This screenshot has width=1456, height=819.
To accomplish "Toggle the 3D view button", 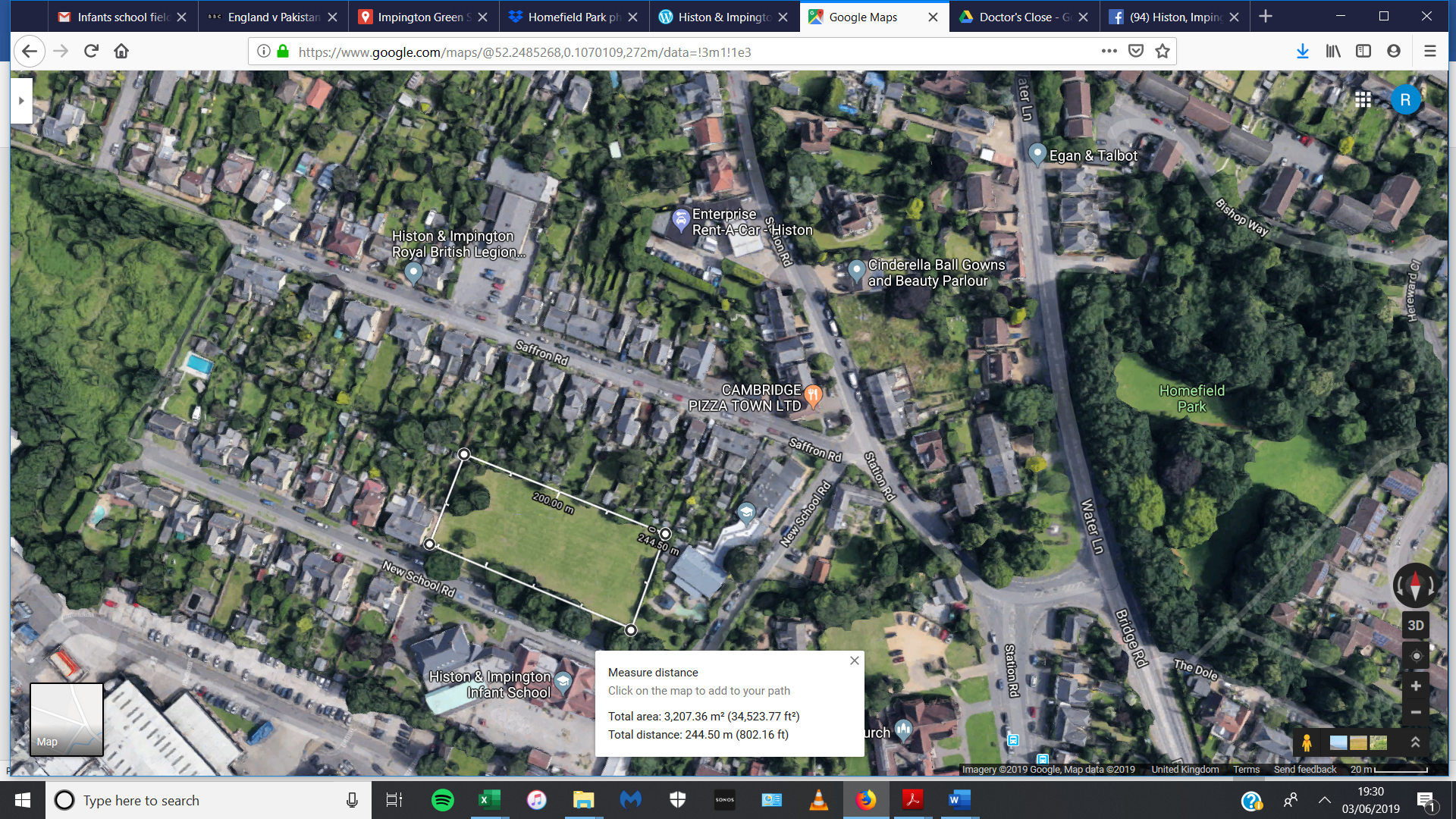I will 1415,626.
